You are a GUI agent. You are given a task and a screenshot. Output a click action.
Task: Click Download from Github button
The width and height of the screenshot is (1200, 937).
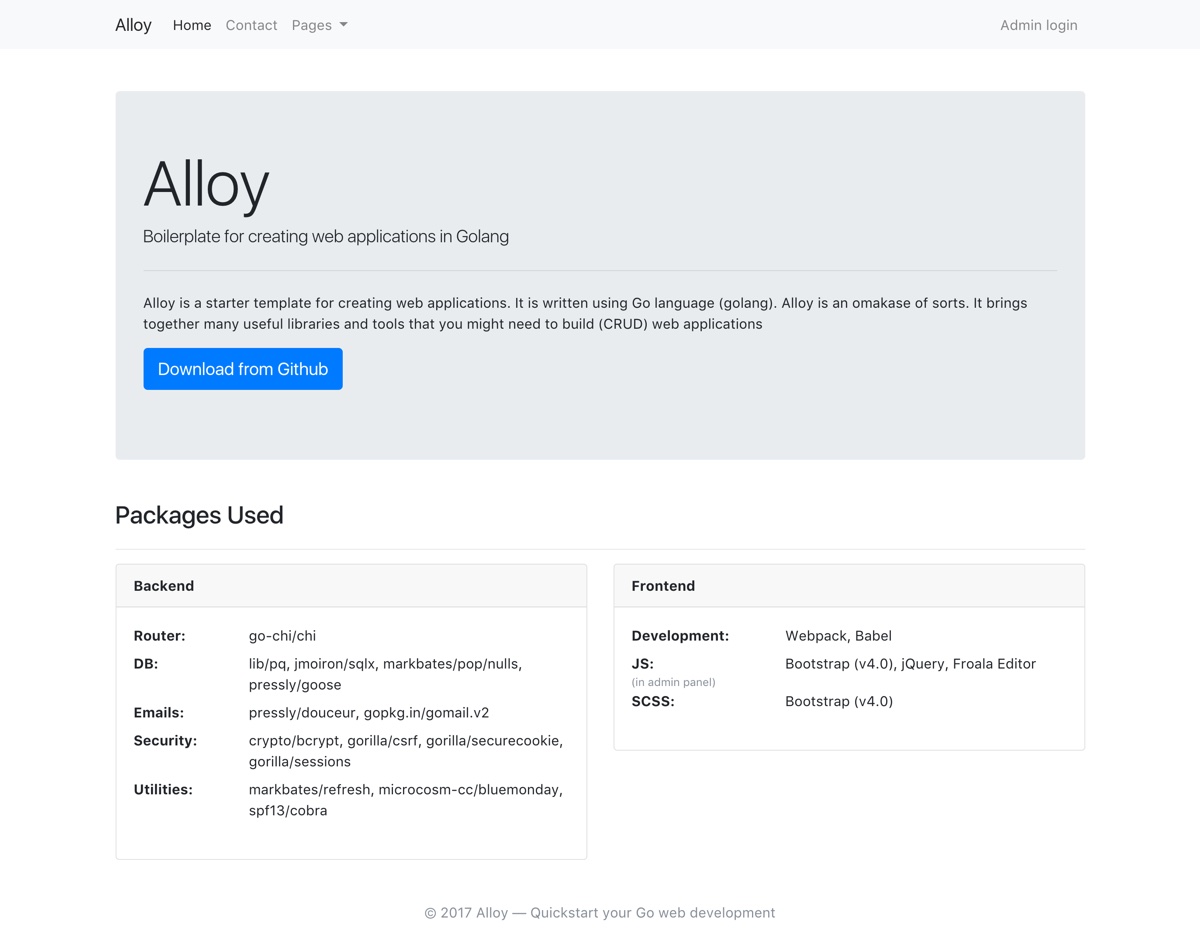point(243,369)
